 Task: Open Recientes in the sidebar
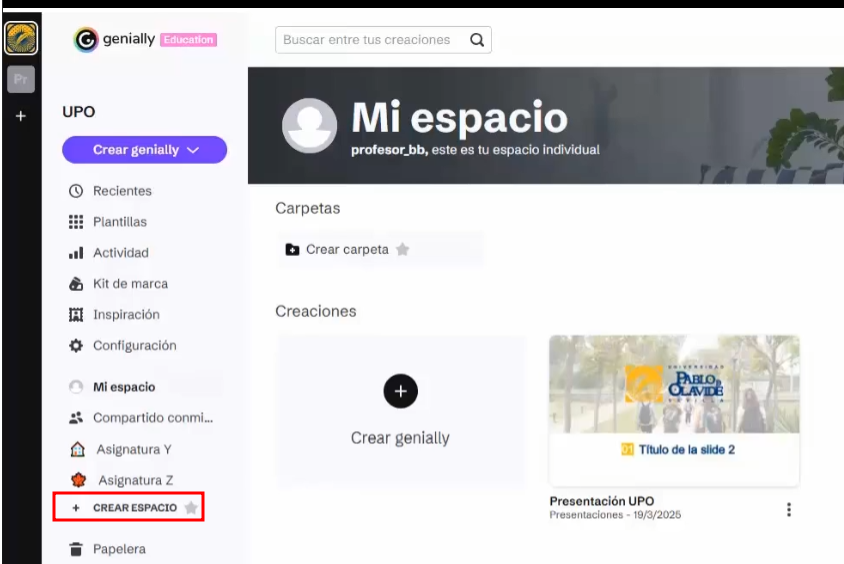tap(122, 191)
